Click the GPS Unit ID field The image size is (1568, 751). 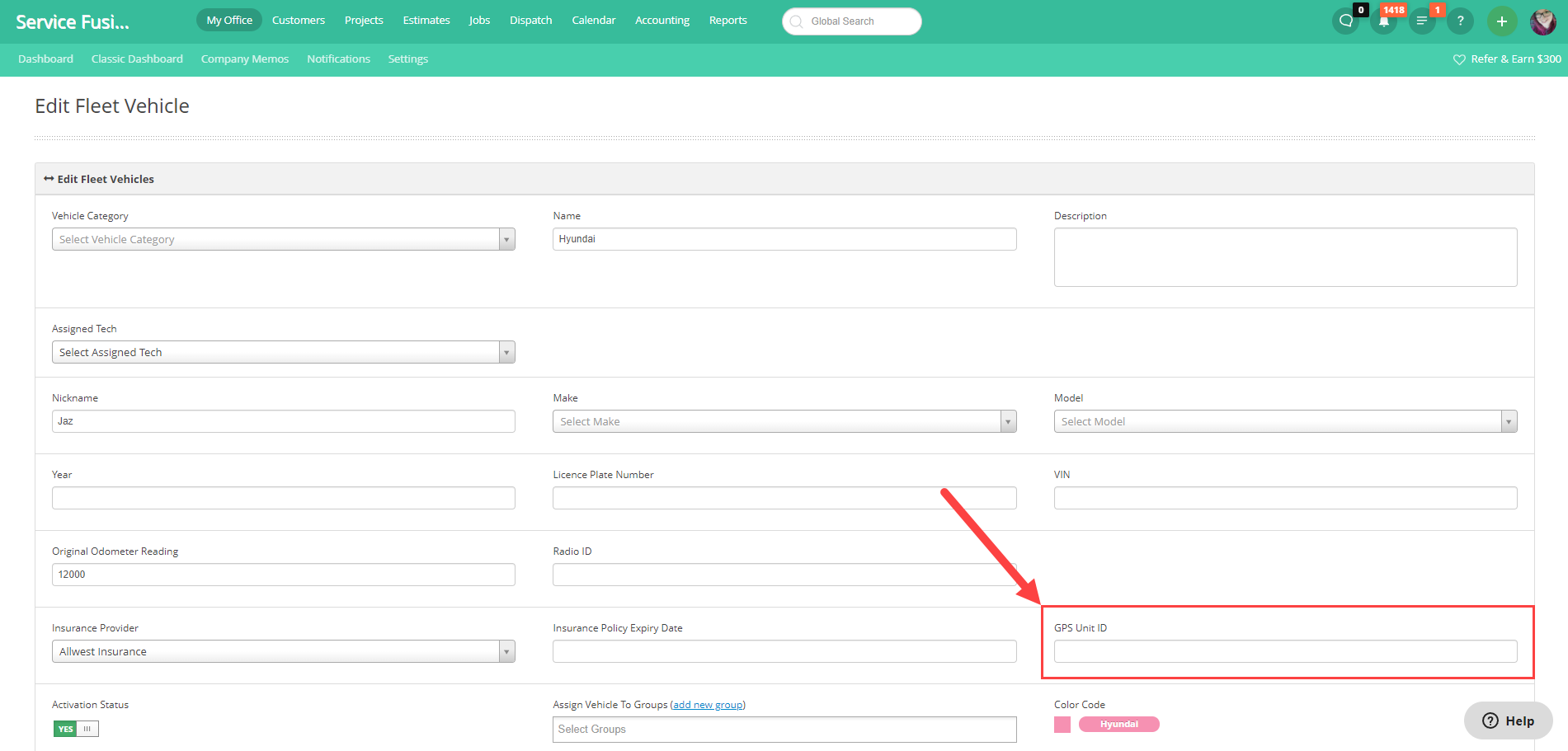pyautogui.click(x=1285, y=651)
